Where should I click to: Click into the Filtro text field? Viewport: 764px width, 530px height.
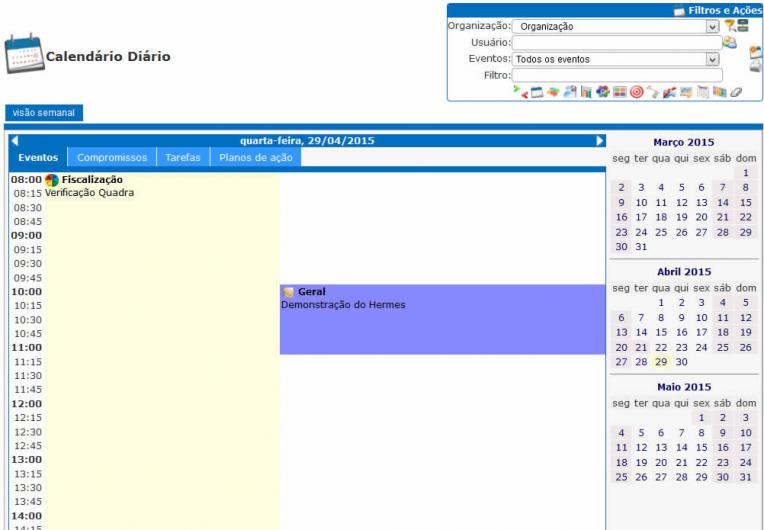tap(617, 75)
